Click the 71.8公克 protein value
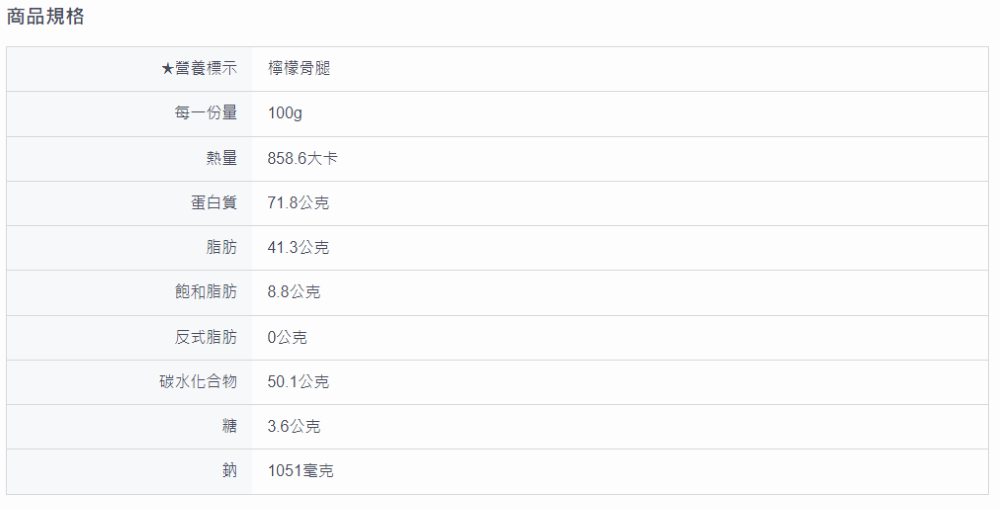Image resolution: width=1000 pixels, height=509 pixels. pos(298,203)
